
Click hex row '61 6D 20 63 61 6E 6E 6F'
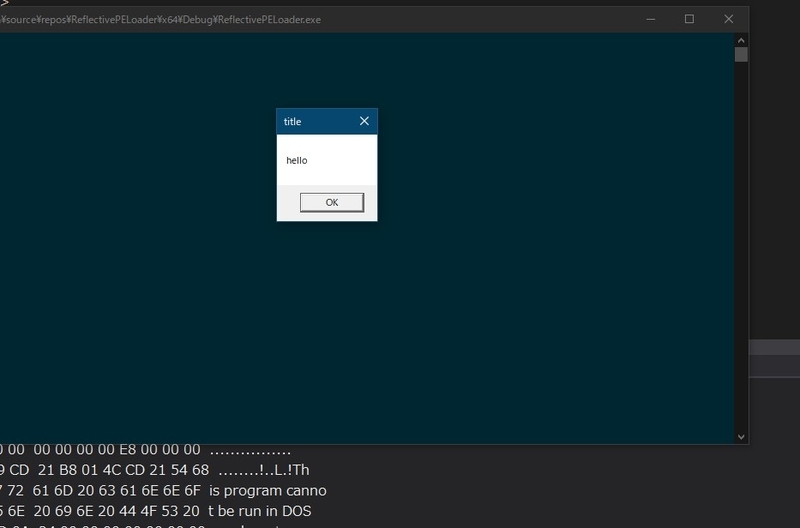117,491
